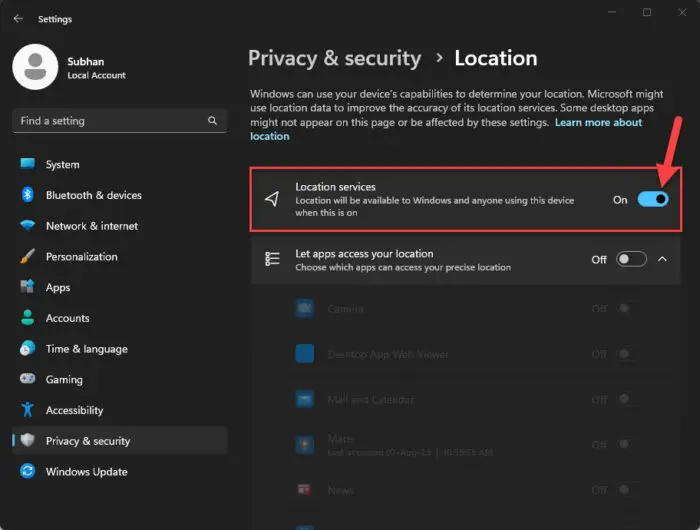Select Personalization in sidebar
Viewport: 700px width, 530px height.
120,257
